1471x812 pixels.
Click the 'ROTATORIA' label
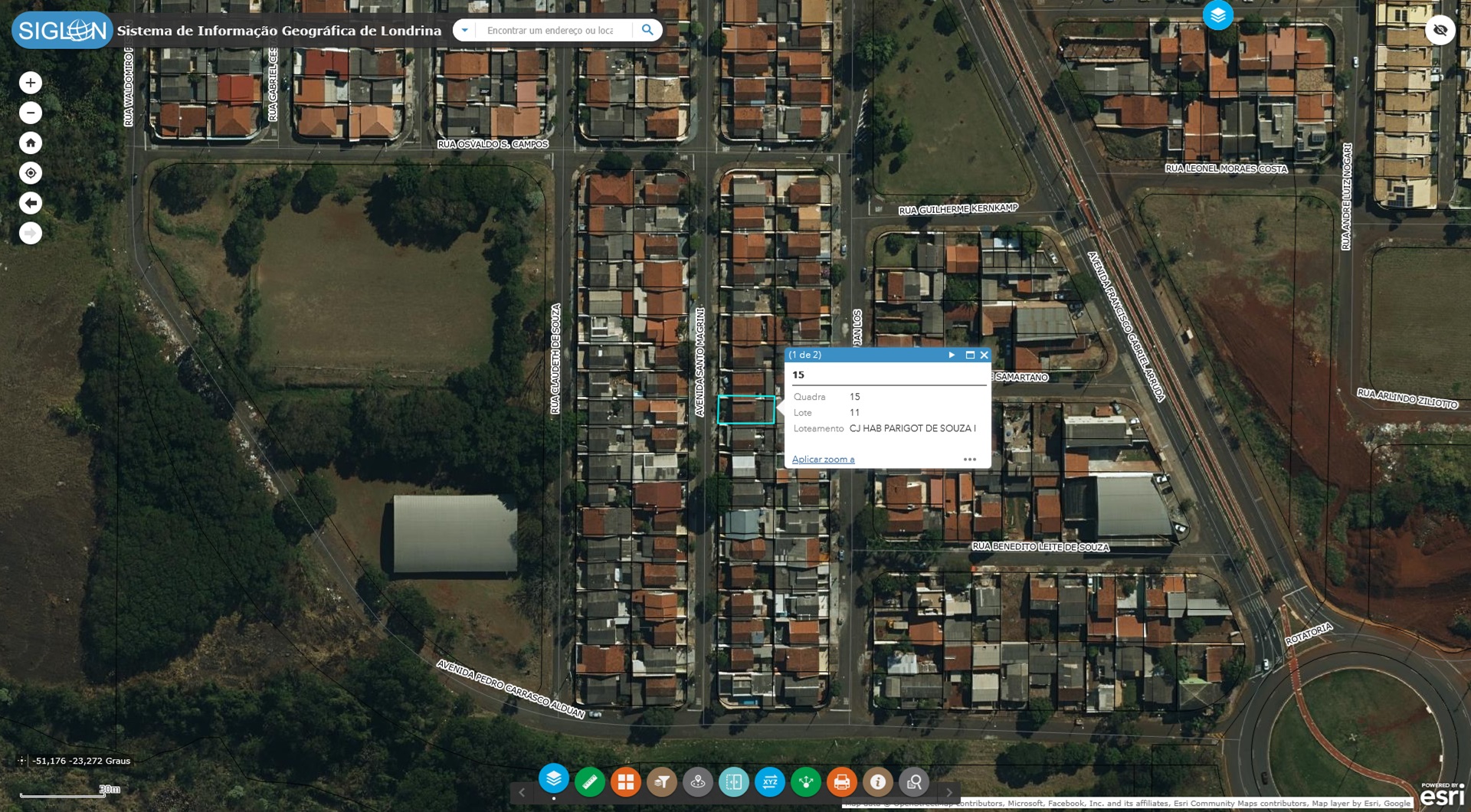(x=1309, y=634)
